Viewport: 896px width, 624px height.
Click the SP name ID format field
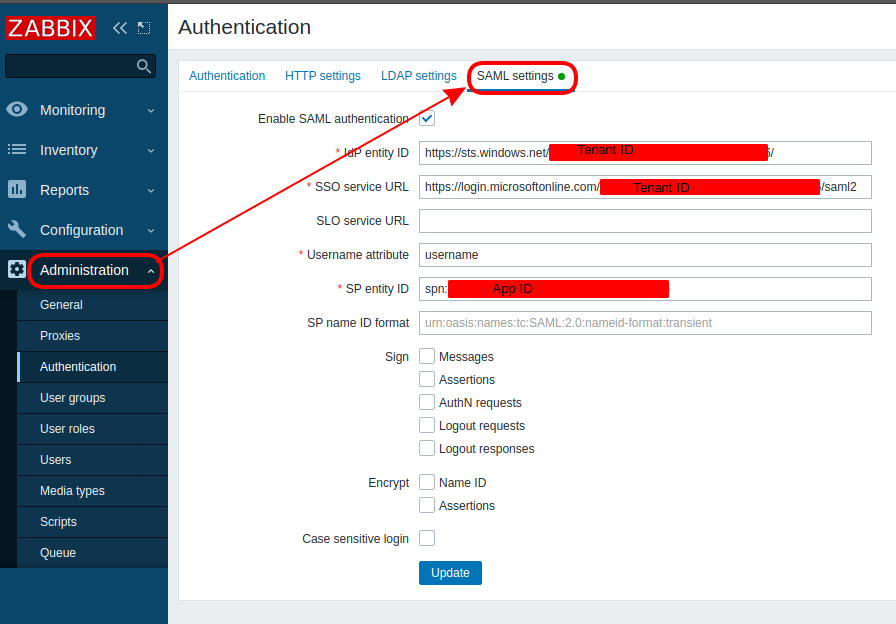pos(645,323)
